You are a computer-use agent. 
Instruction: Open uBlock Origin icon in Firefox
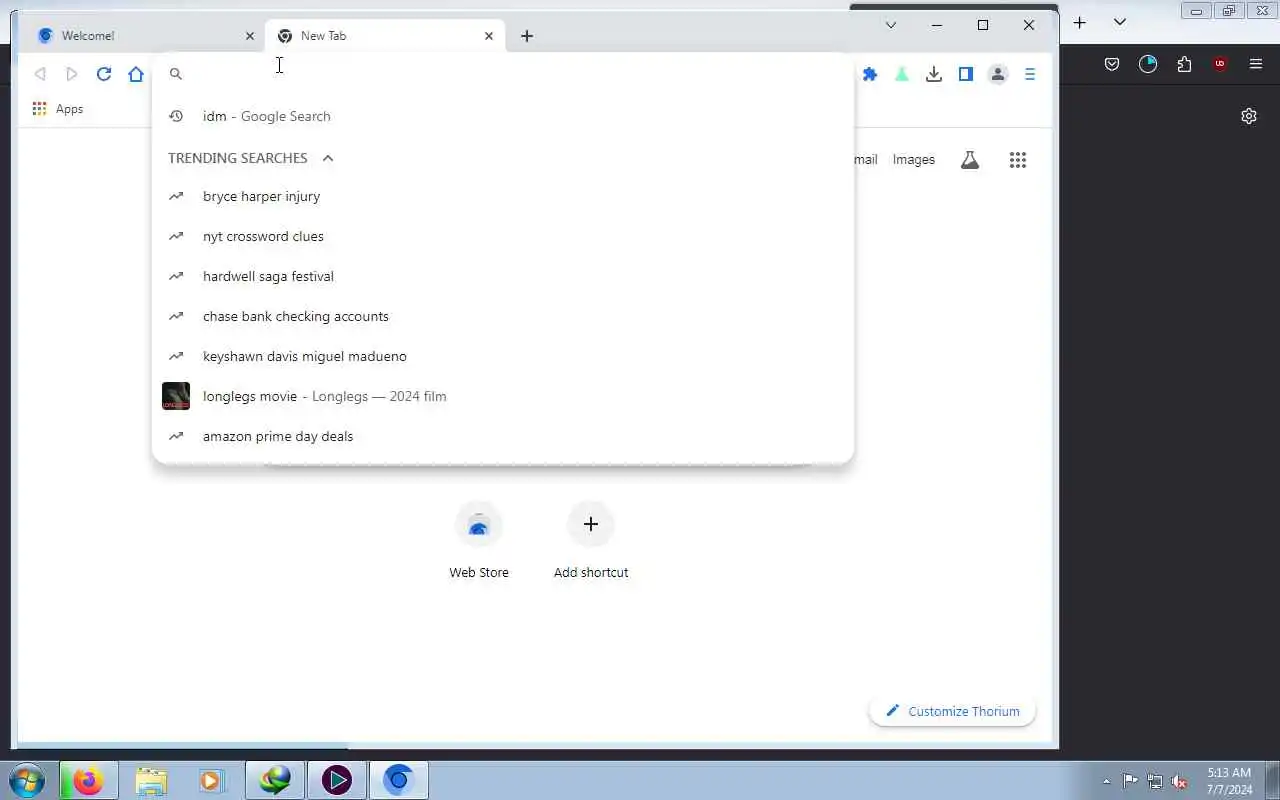pyautogui.click(x=1220, y=64)
